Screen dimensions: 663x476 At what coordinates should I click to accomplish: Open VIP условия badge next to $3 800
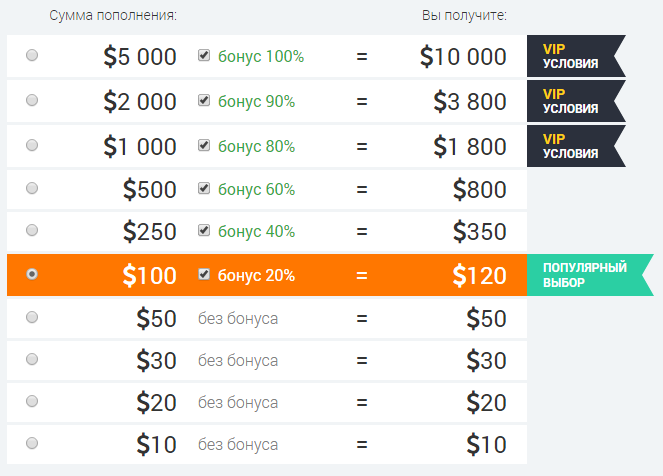[x=576, y=101]
